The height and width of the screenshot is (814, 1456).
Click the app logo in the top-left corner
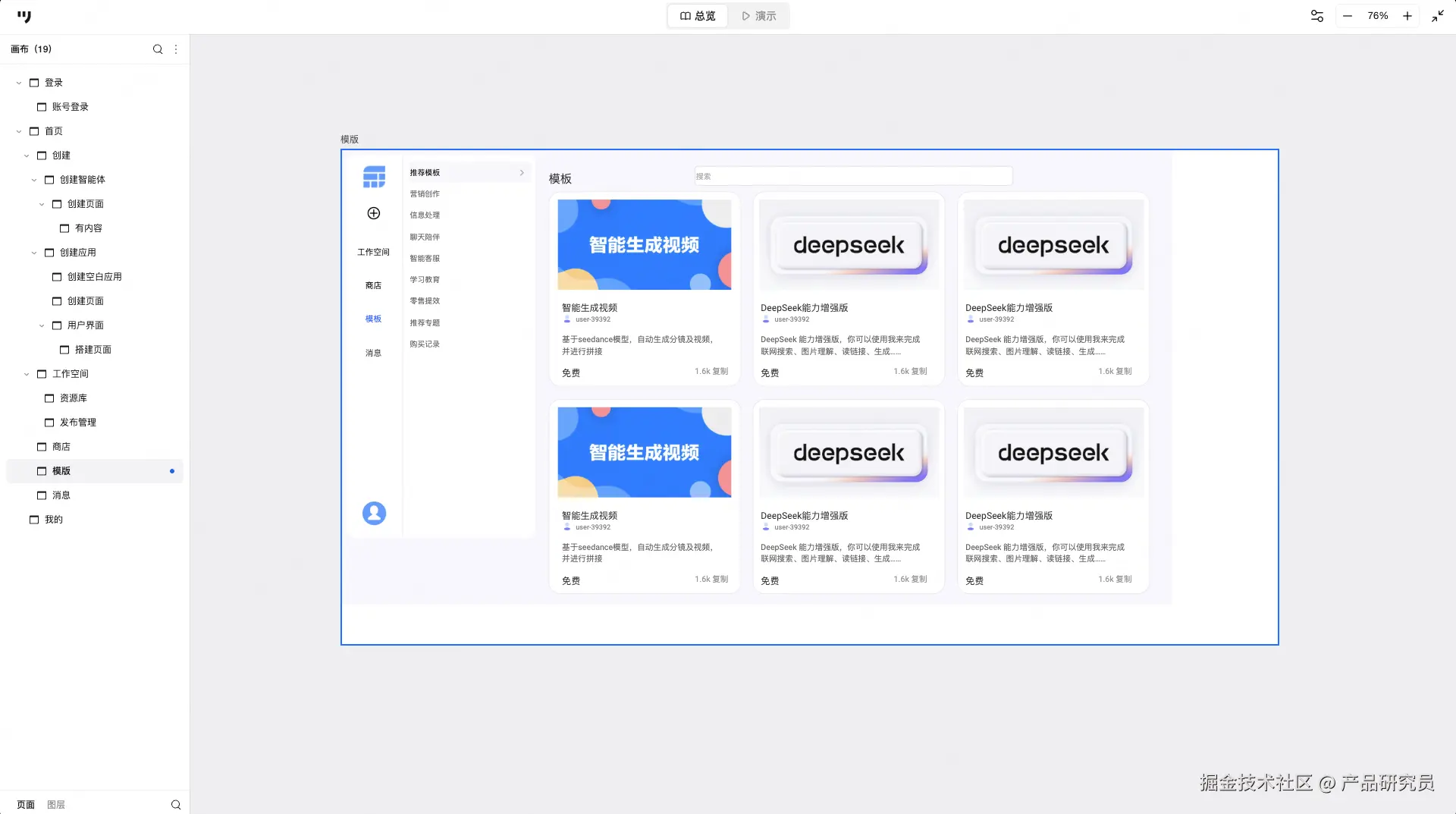[24, 16]
